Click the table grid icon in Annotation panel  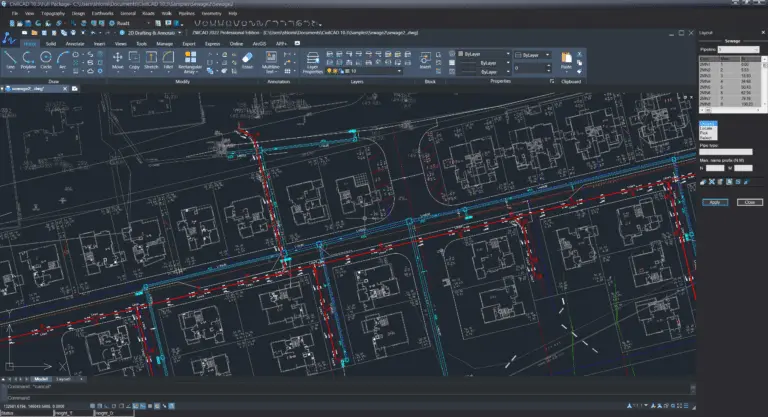click(x=288, y=71)
